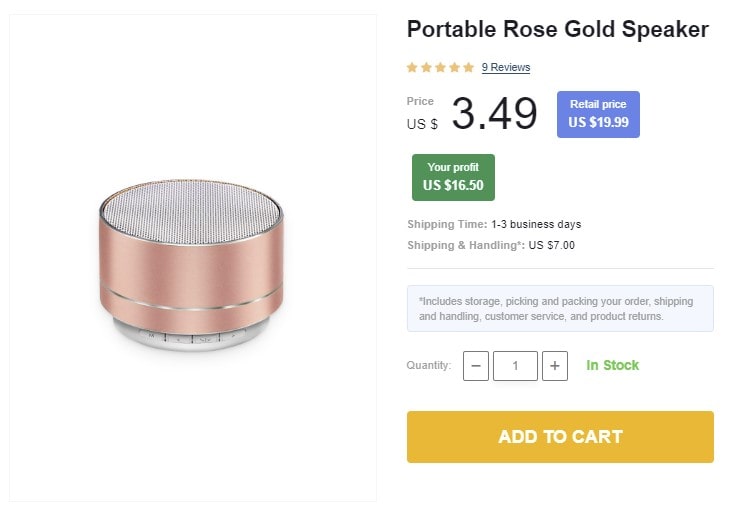Click the Portable Rose Gold Speaker title
The width and height of the screenshot is (748, 506).
click(557, 30)
